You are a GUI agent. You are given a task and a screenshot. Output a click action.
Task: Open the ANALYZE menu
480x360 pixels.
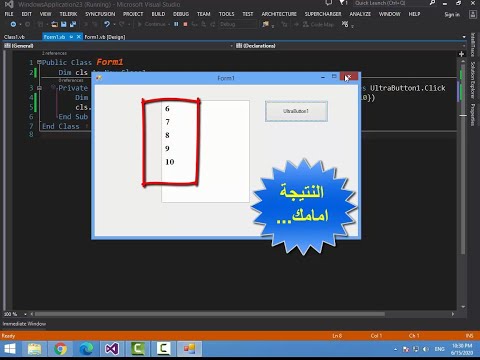click(360, 14)
